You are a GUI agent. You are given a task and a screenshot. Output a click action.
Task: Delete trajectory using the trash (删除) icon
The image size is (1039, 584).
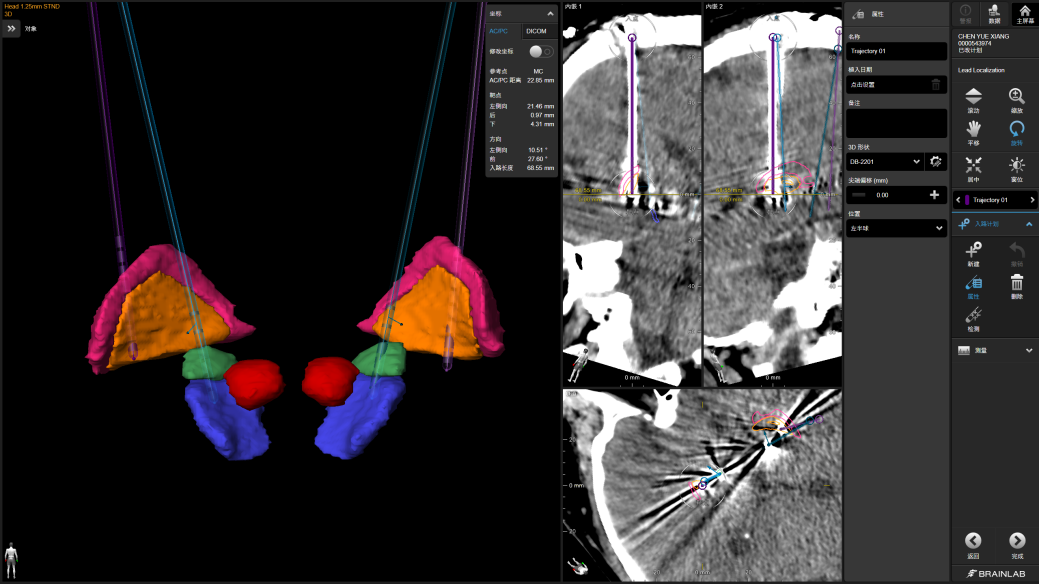click(1016, 285)
